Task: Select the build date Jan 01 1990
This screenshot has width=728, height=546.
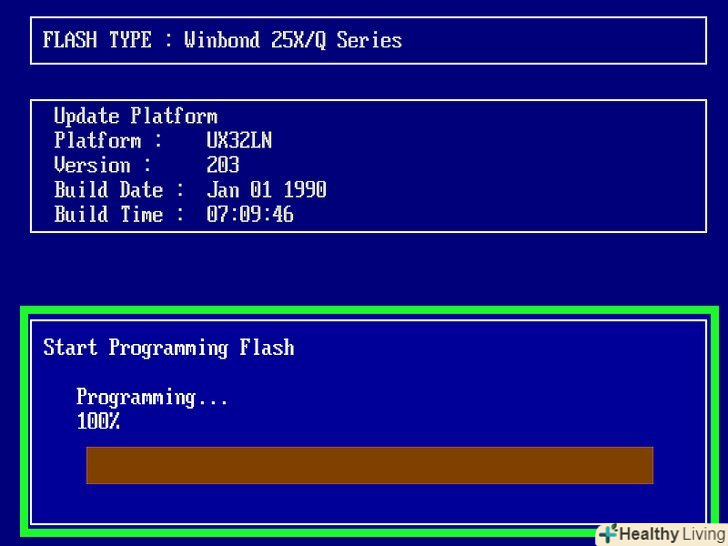Action: pyautogui.click(x=266, y=189)
